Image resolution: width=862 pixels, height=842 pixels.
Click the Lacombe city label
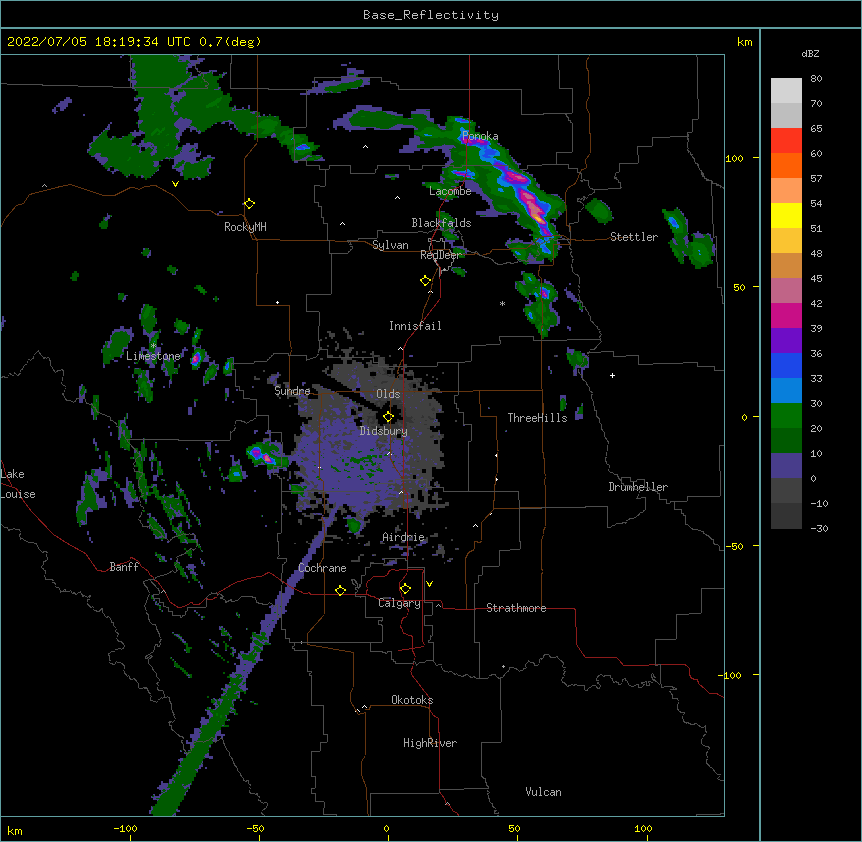[450, 191]
